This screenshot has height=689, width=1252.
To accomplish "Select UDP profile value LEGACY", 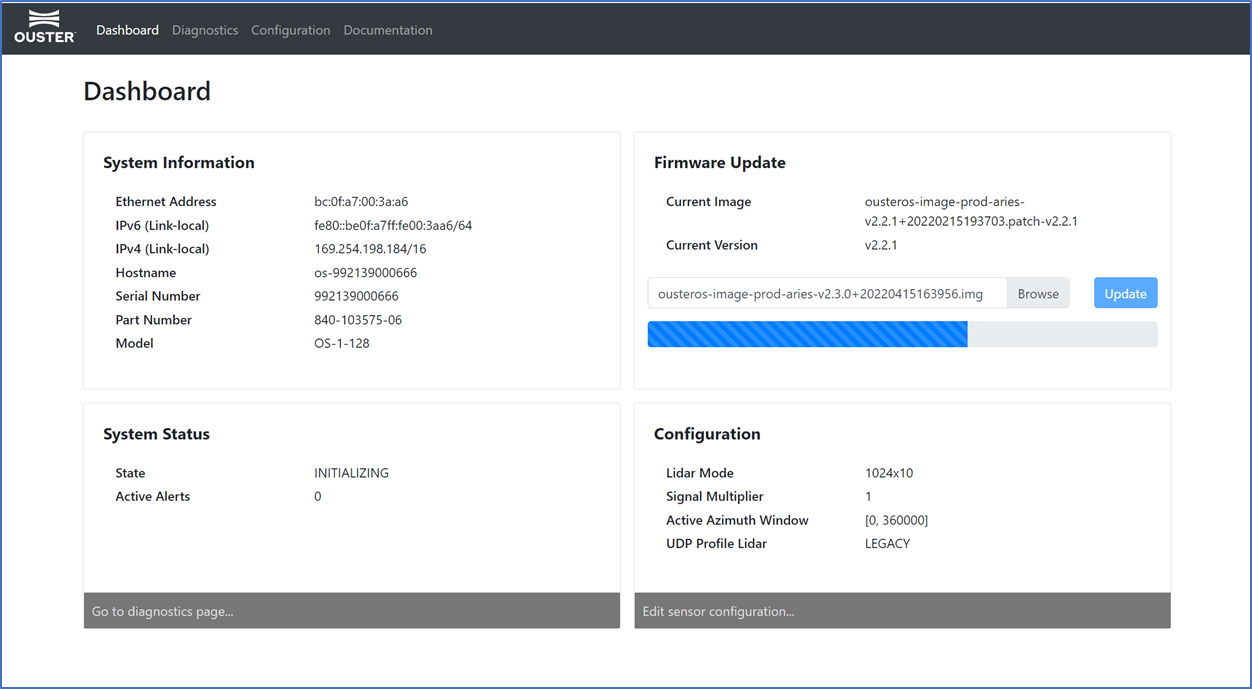I will coord(888,544).
